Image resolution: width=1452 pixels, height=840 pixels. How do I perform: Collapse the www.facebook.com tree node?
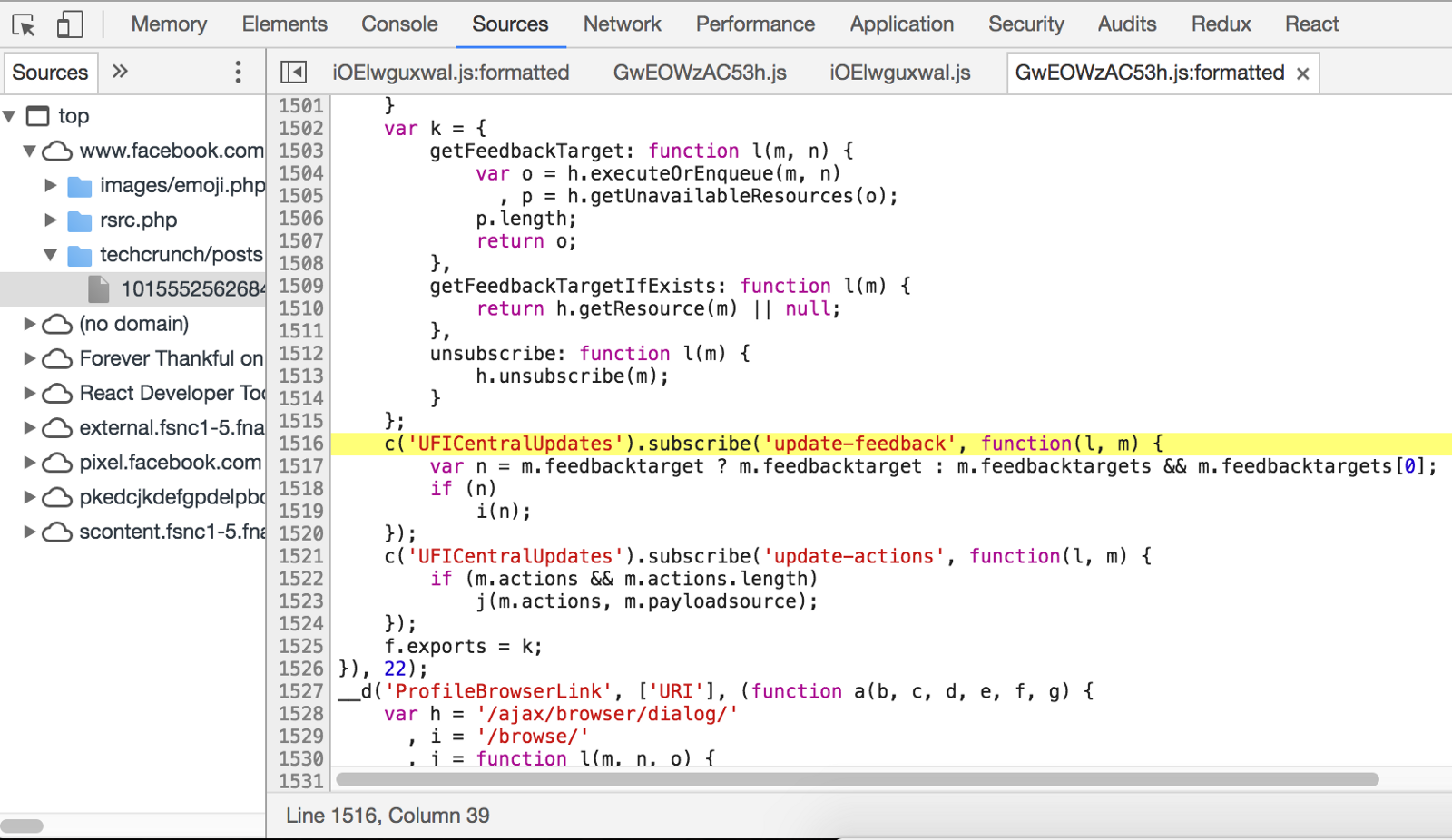[x=28, y=151]
